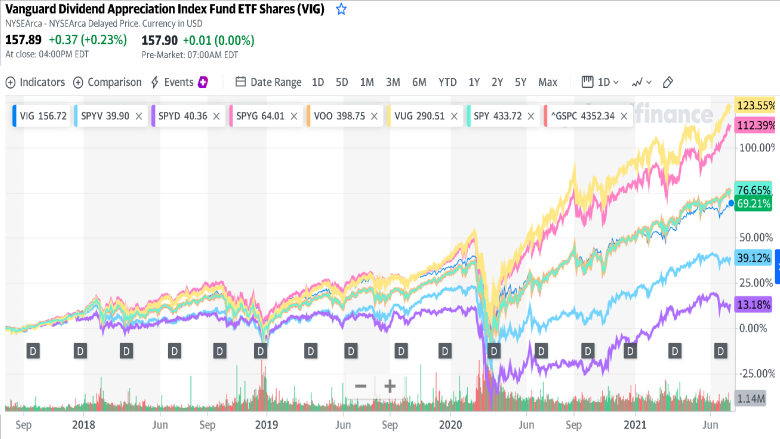The width and height of the screenshot is (780, 439).
Task: Click the VIG 156.72 legend label
Action: click(43, 116)
